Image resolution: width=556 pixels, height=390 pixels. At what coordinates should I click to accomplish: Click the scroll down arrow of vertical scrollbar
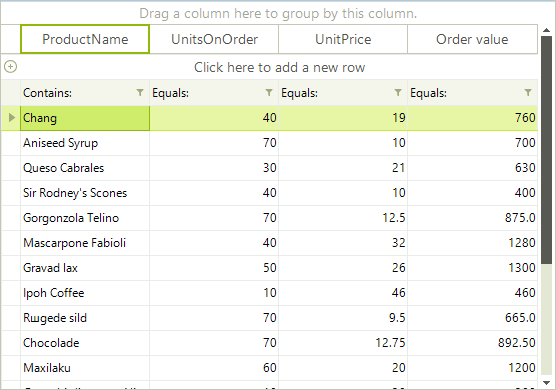click(x=546, y=383)
